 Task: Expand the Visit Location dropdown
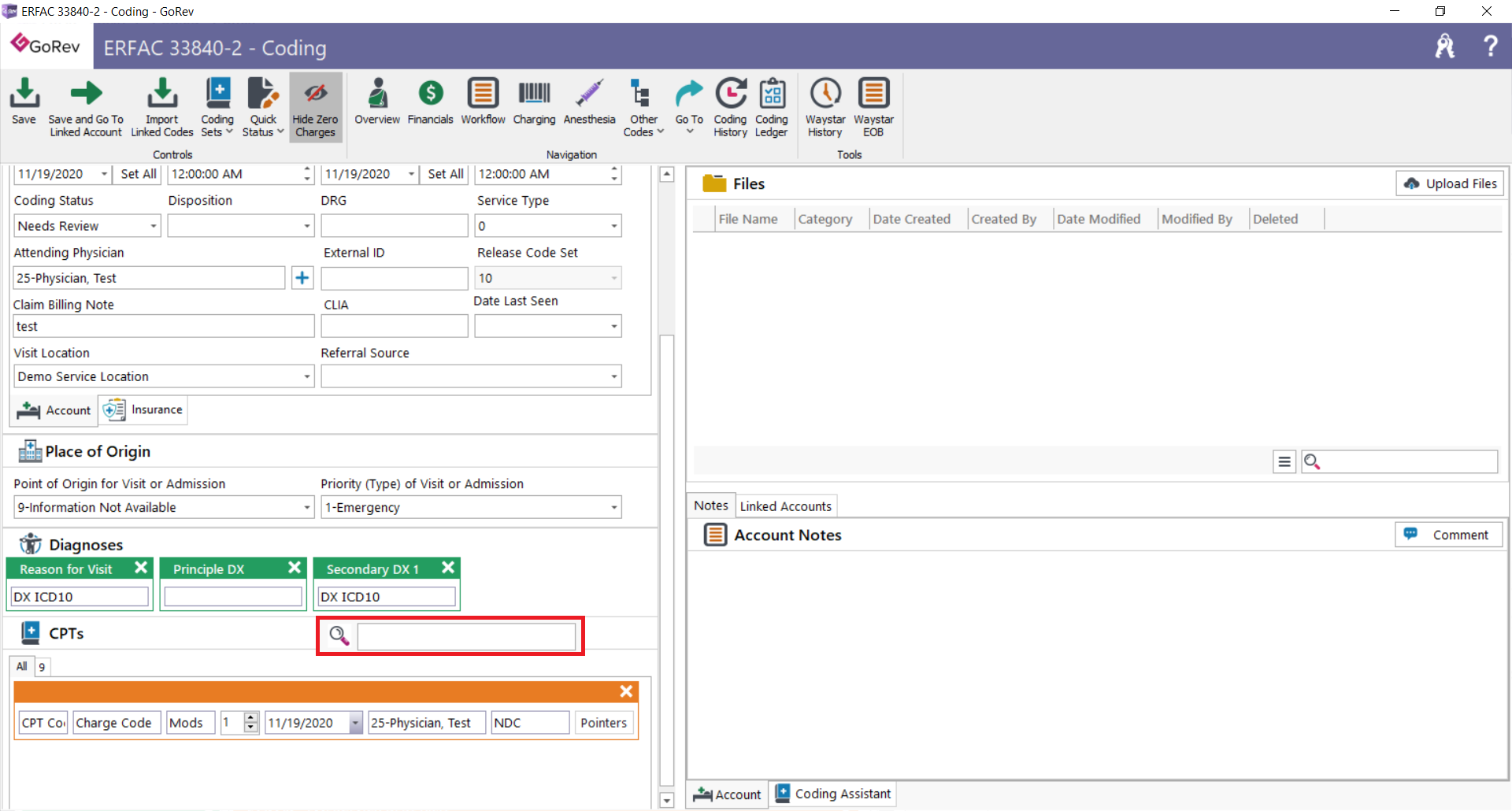pyautogui.click(x=307, y=376)
